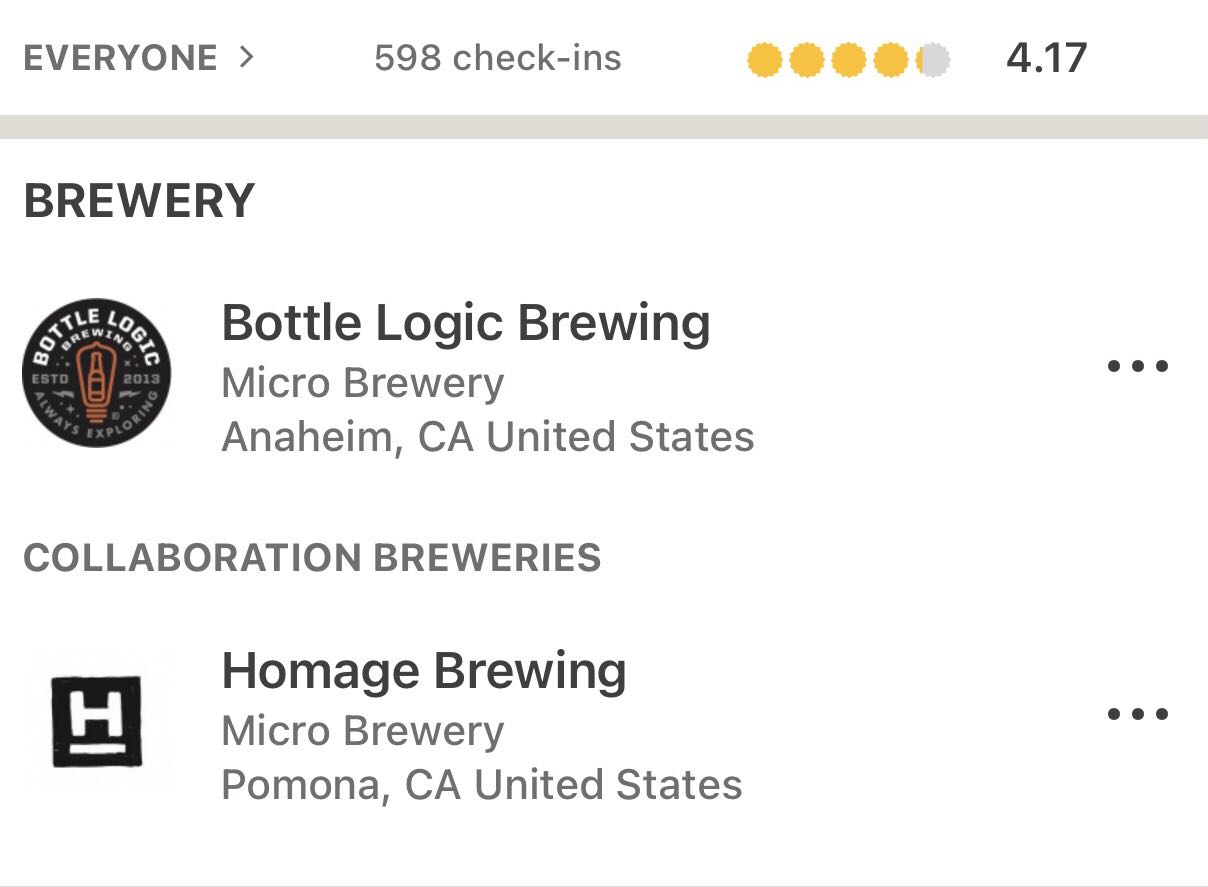Tap the Homage Brewing H logo
Screen dimensions: 1208x887
point(96,721)
